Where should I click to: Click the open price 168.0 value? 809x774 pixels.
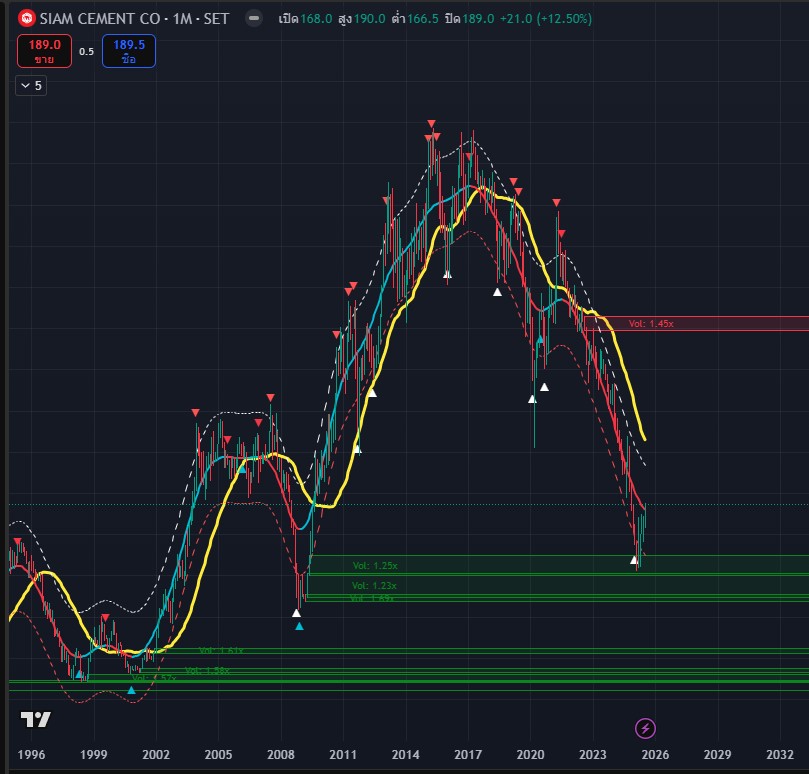pyautogui.click(x=316, y=19)
